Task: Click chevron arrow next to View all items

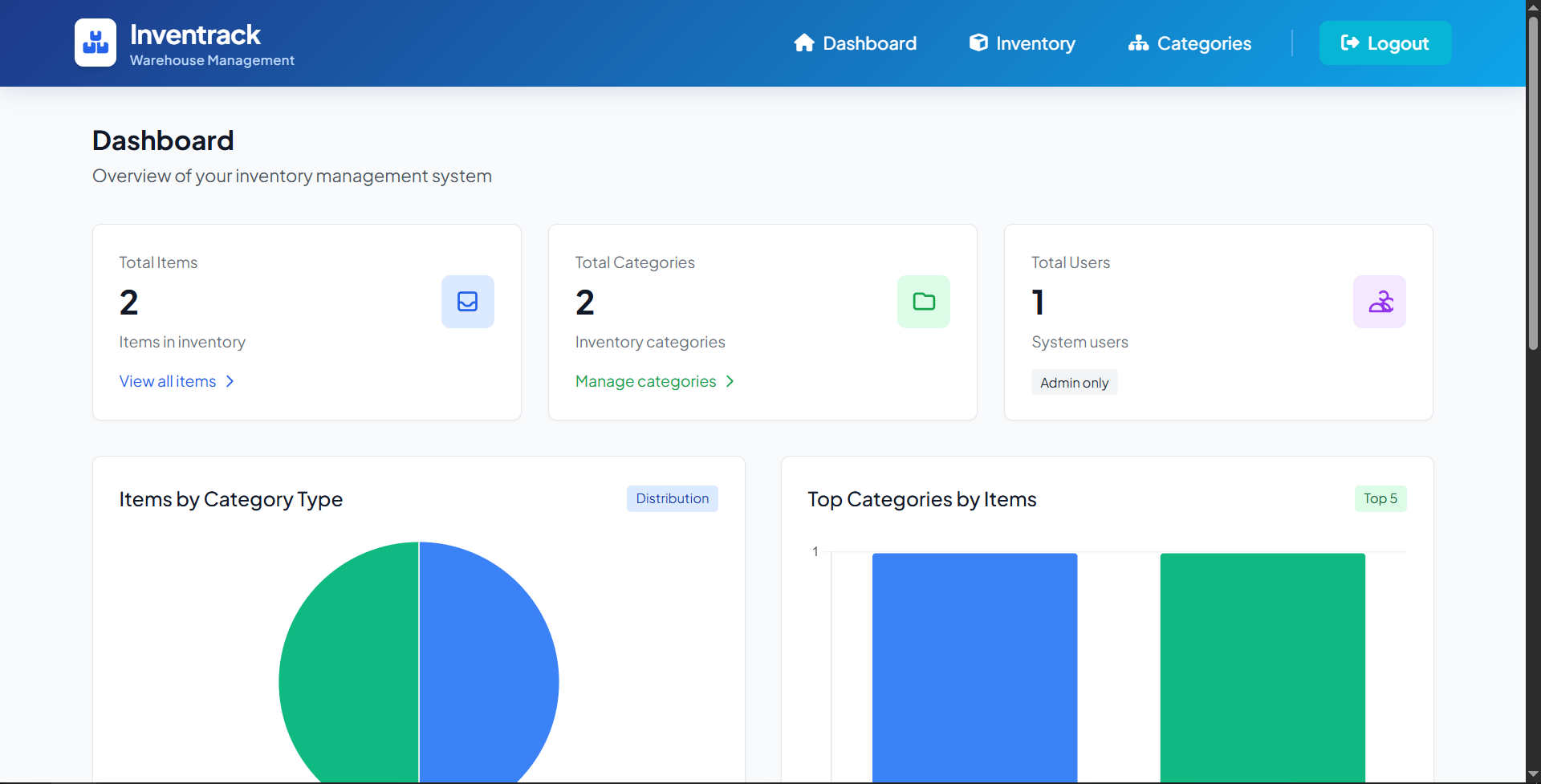Action: tap(230, 381)
